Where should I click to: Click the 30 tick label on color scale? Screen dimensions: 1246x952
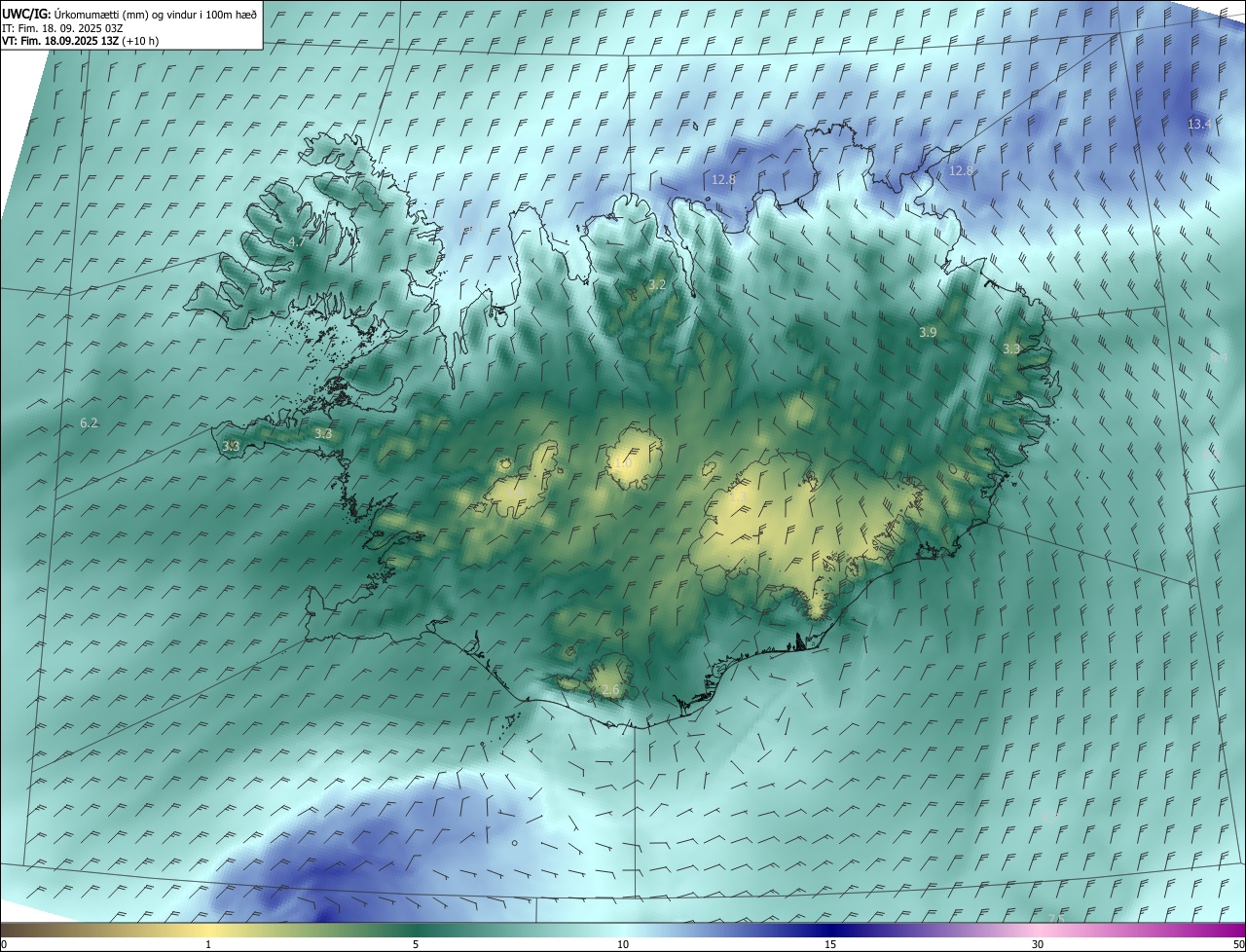pyautogui.click(x=1038, y=944)
